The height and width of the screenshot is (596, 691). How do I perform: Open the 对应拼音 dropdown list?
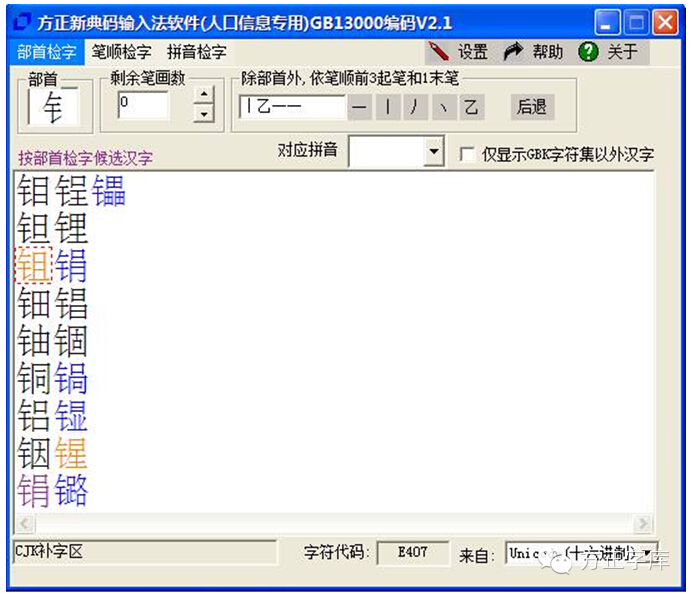[433, 153]
